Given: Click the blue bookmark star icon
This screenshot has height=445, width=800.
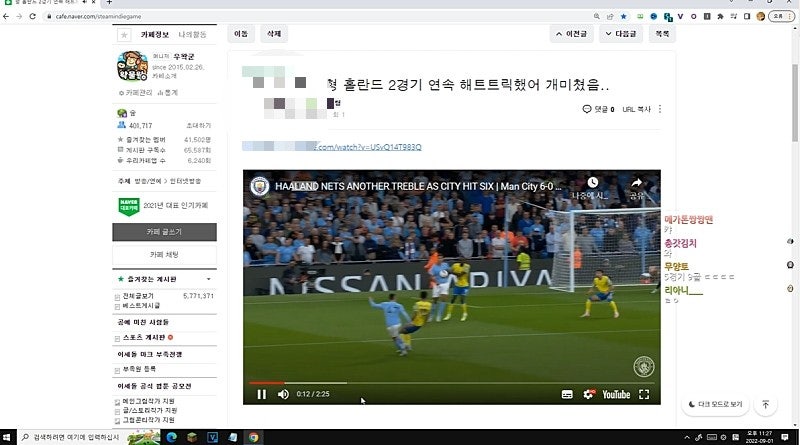Looking at the screenshot, I should click(x=623, y=16).
